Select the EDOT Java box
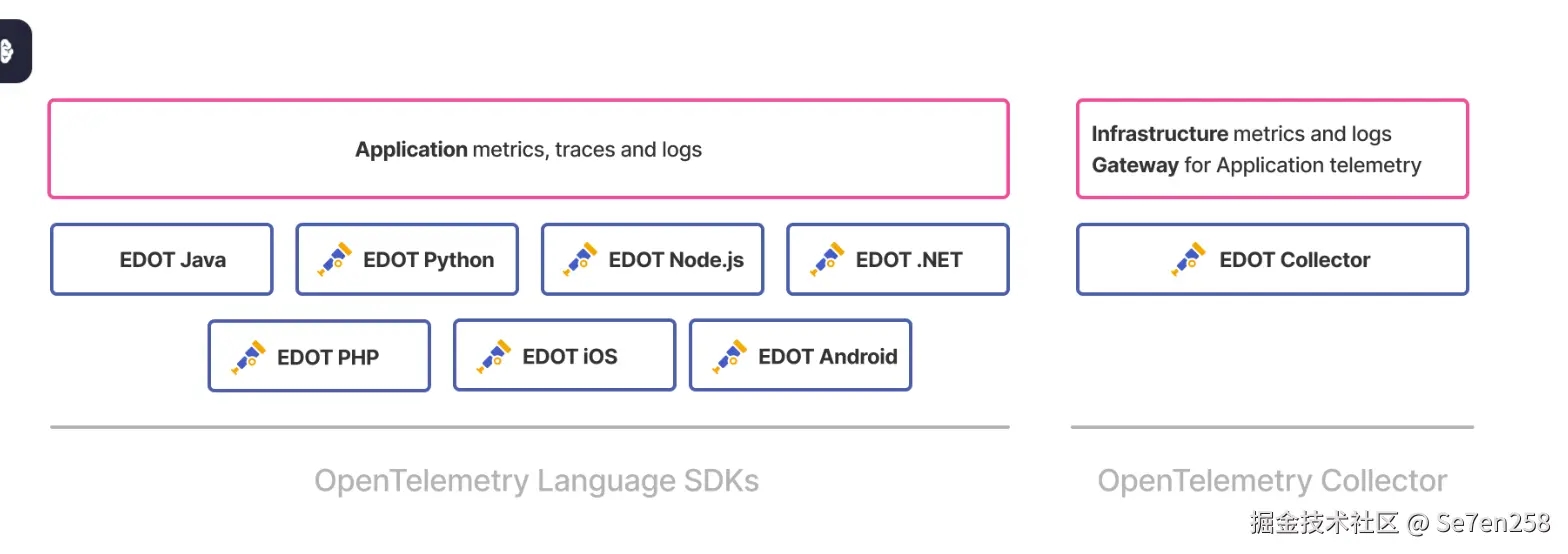Image resolution: width=1568 pixels, height=554 pixels. point(162,260)
